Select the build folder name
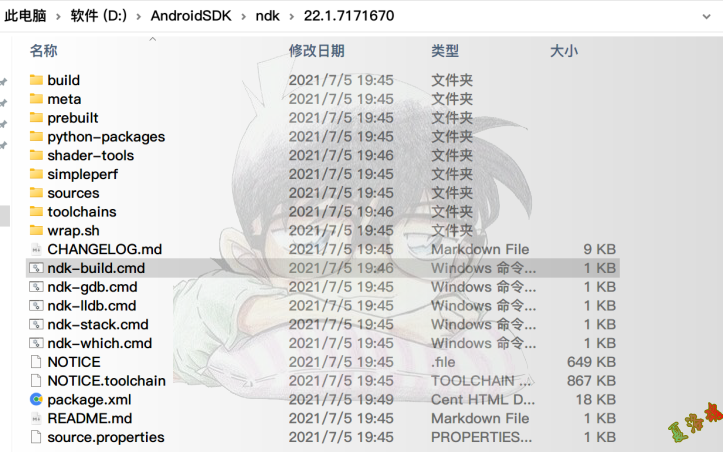Viewport: 723px width, 452px height. tap(64, 80)
